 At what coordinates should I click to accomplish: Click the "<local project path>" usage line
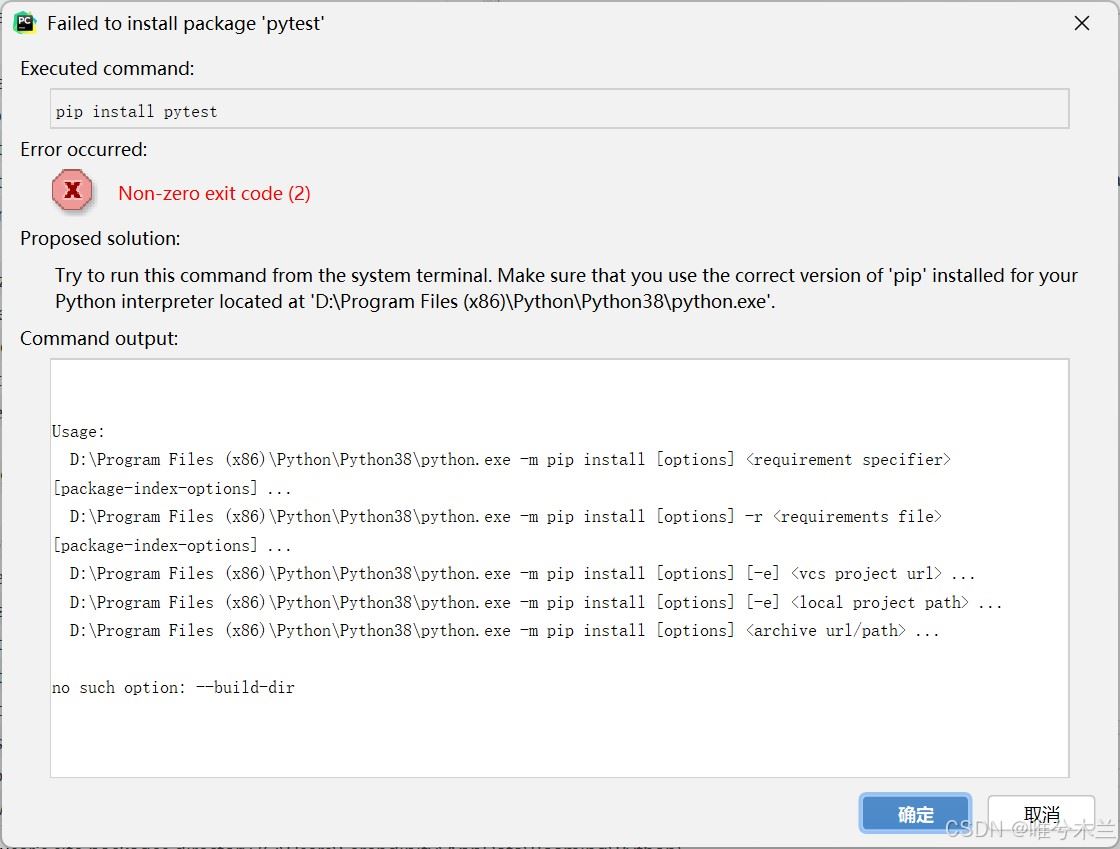click(x=535, y=603)
